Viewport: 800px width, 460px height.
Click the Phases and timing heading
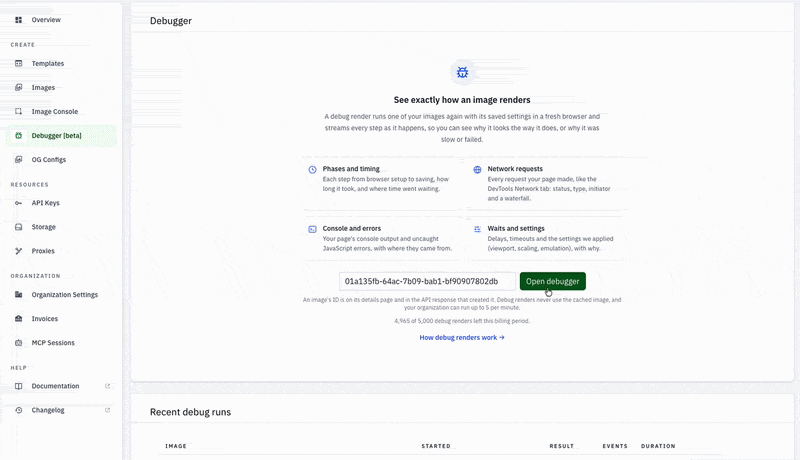(x=351, y=169)
